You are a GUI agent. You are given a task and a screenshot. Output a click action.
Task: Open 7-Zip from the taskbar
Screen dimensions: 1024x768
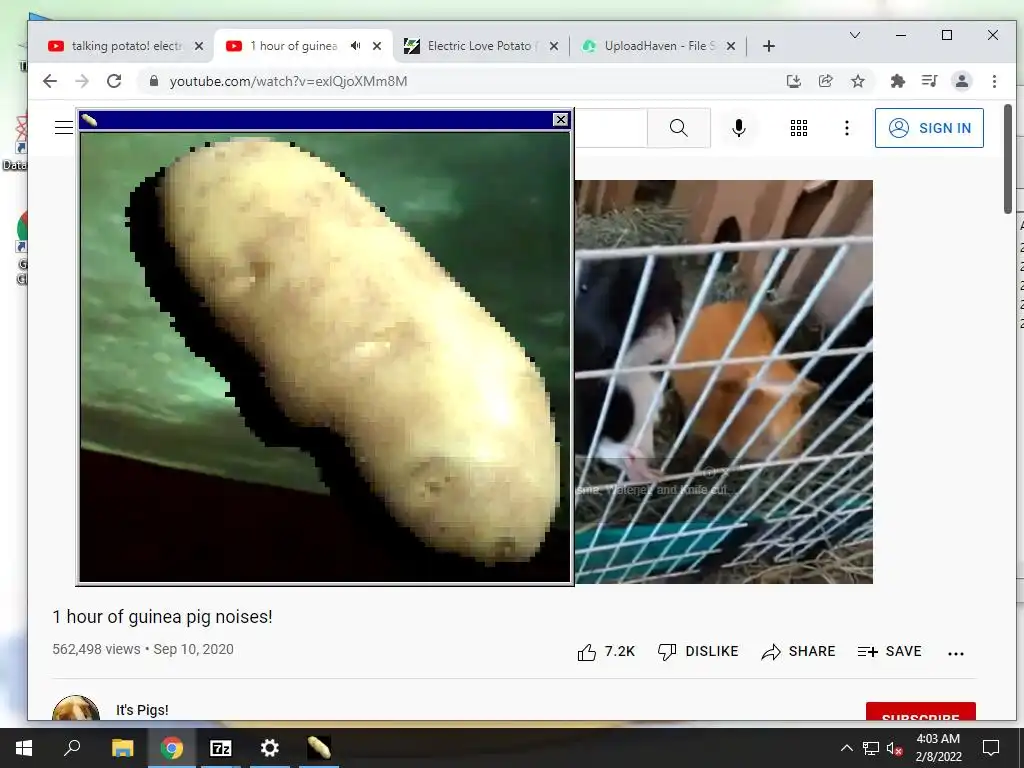click(221, 748)
